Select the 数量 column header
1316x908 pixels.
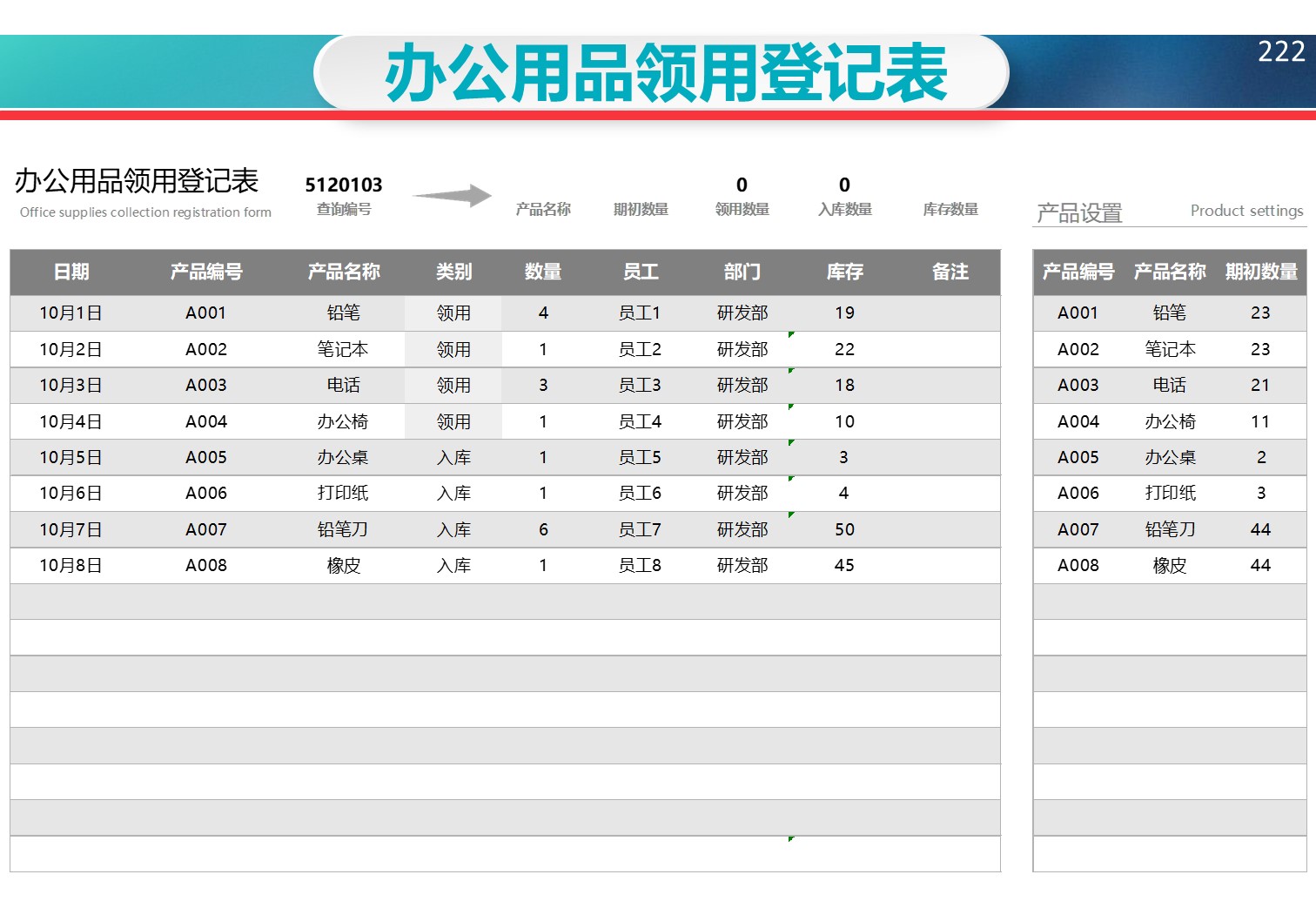click(x=543, y=272)
